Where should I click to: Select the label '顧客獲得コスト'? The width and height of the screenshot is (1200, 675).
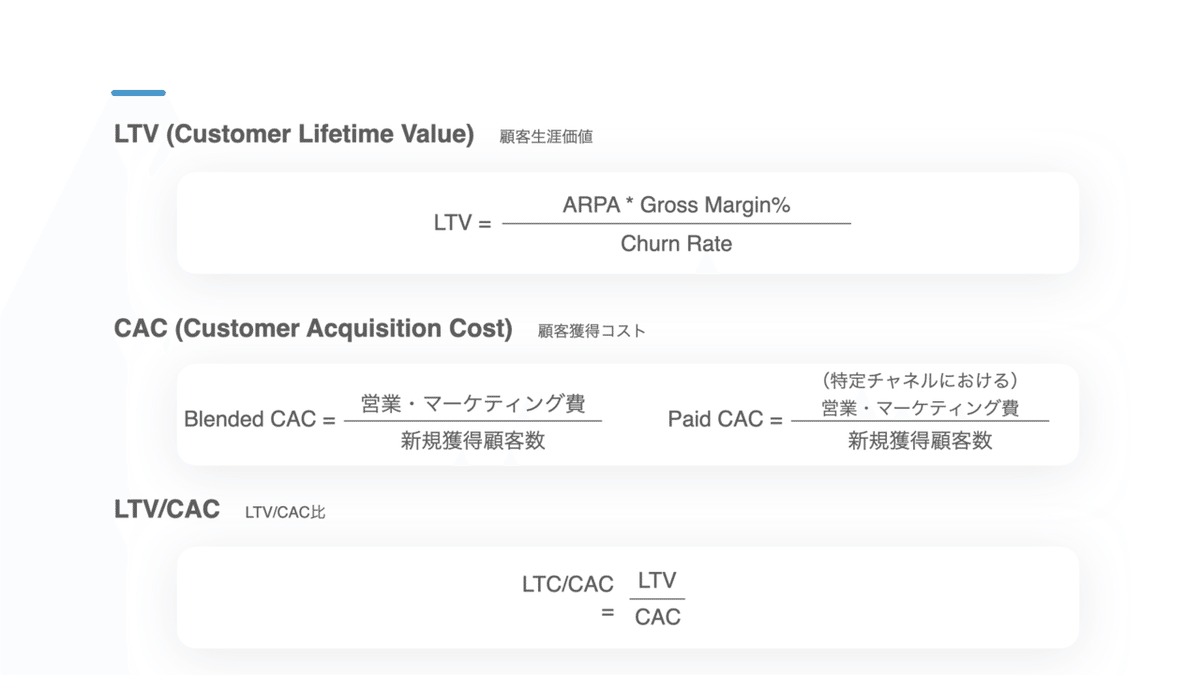592,330
